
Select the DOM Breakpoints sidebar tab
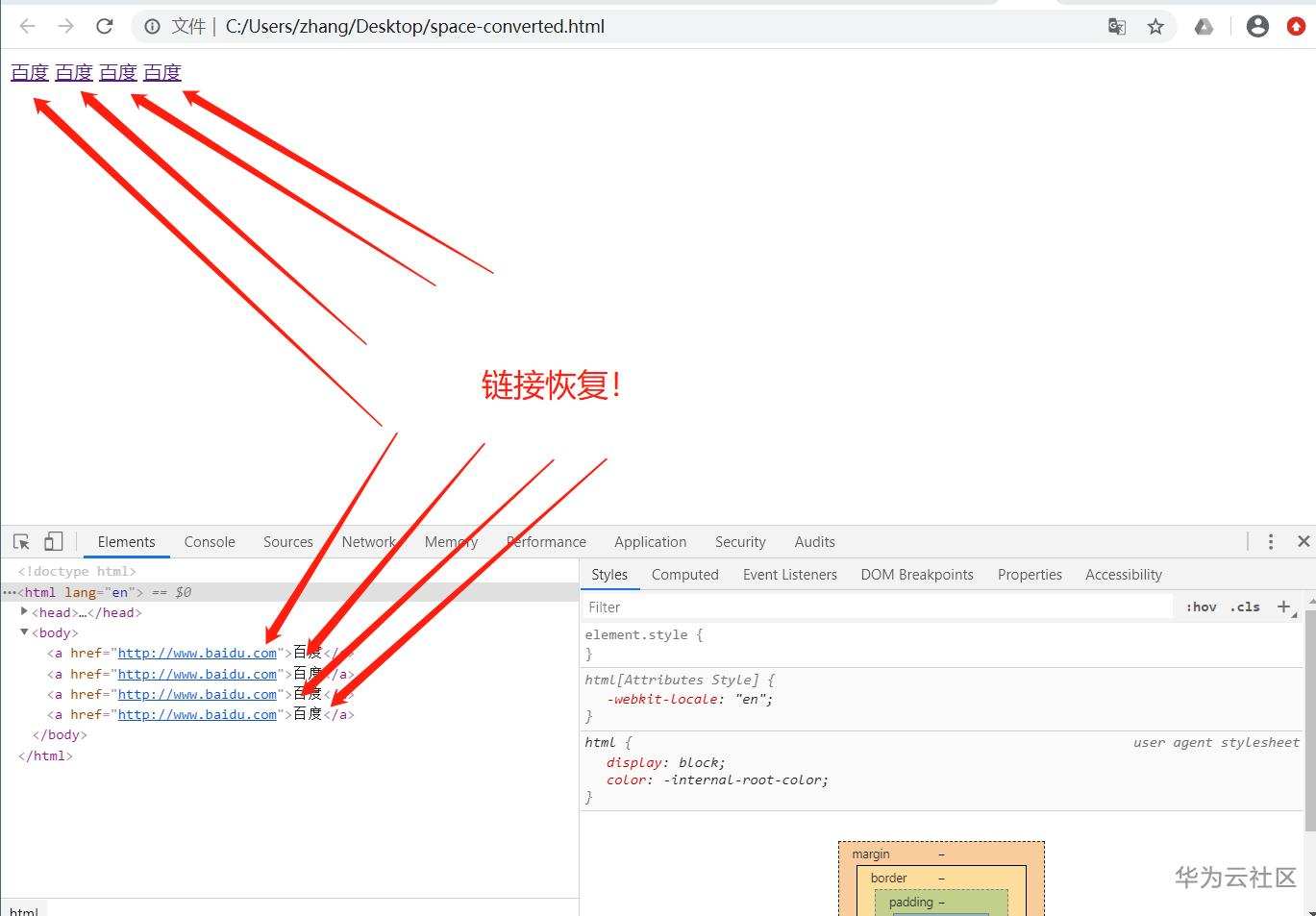[917, 575]
